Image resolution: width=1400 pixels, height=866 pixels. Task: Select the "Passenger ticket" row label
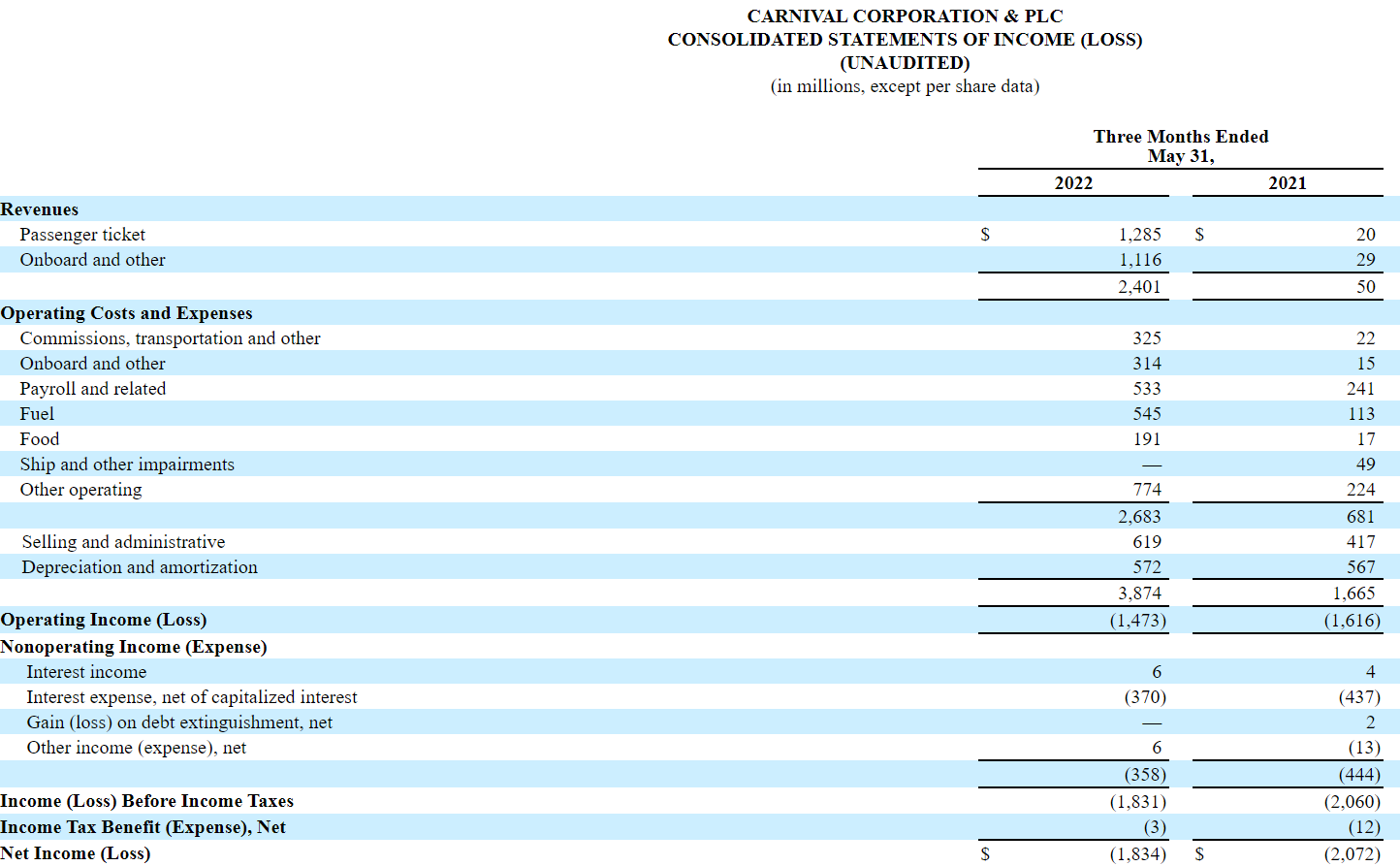[82, 235]
